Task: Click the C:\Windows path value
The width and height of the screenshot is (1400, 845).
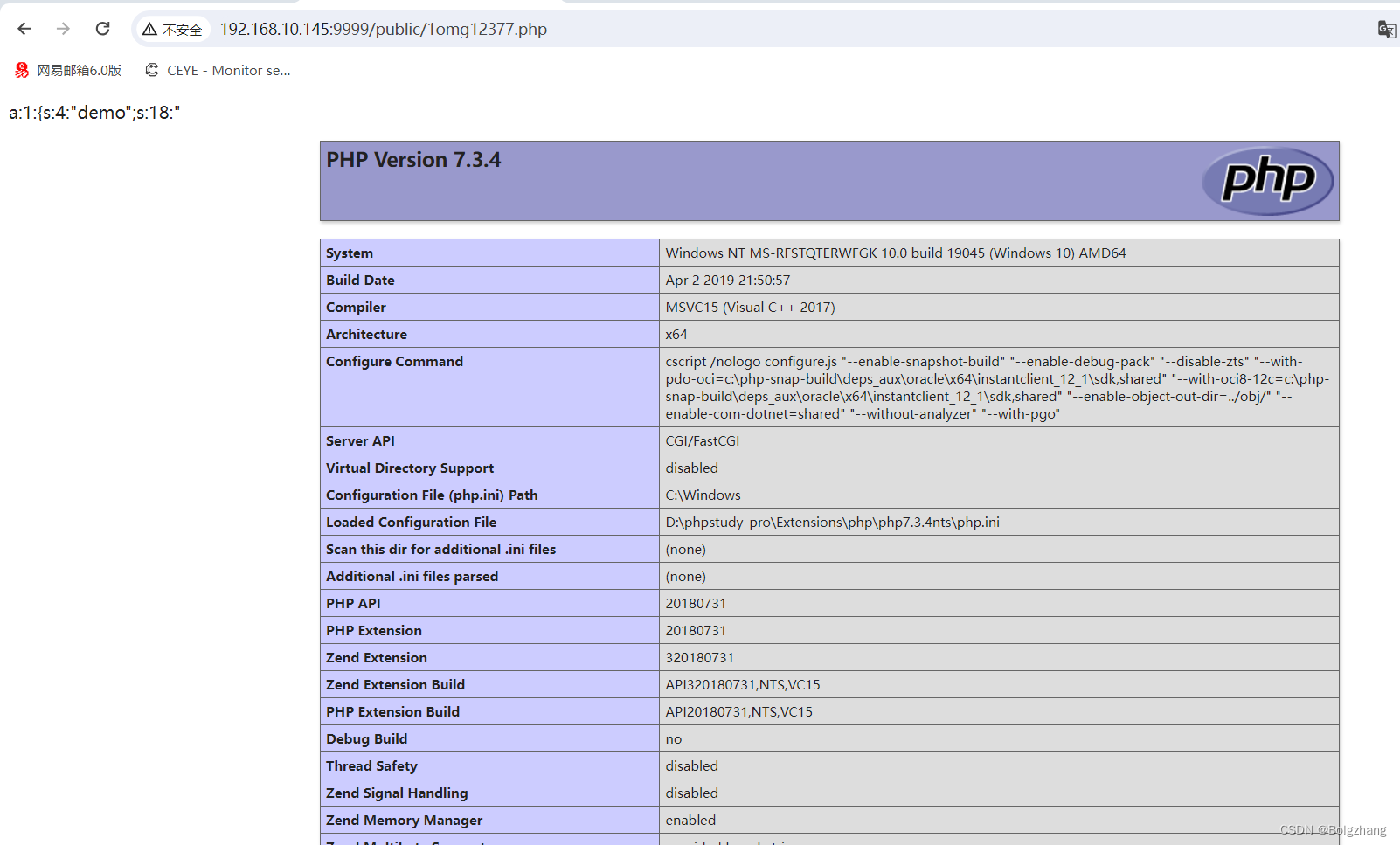Action: tap(703, 495)
